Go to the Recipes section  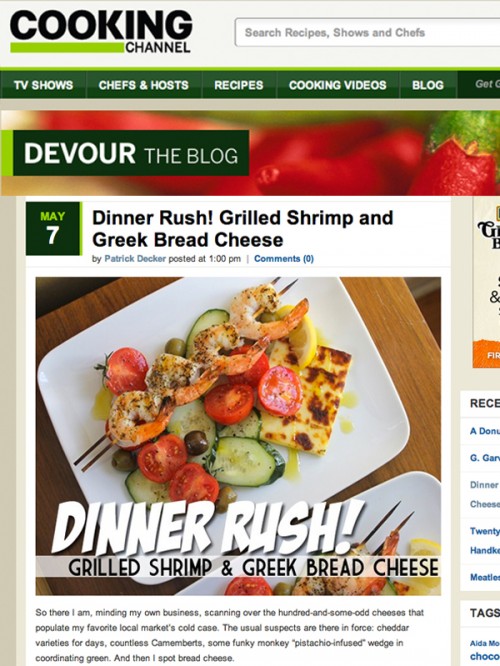click(239, 85)
